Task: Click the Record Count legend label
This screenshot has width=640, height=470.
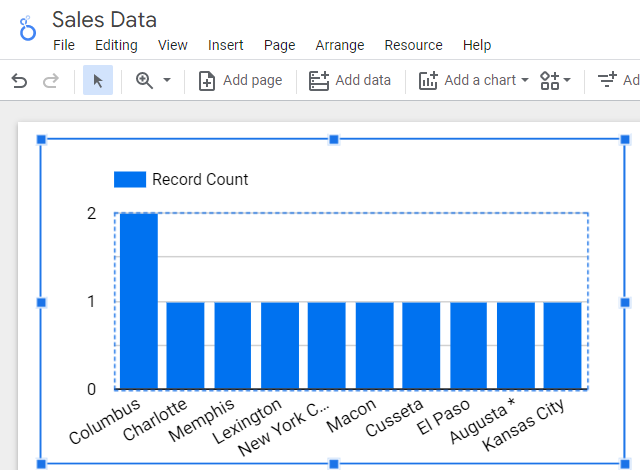Action: (200, 180)
